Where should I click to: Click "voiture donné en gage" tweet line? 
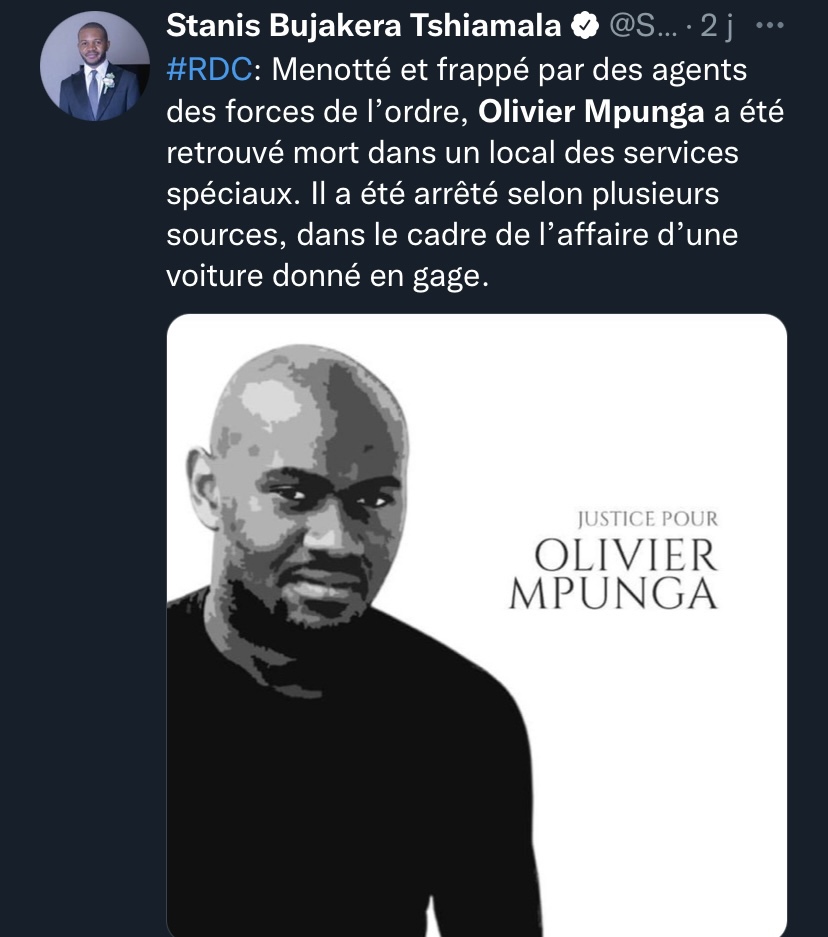pyautogui.click(x=326, y=275)
